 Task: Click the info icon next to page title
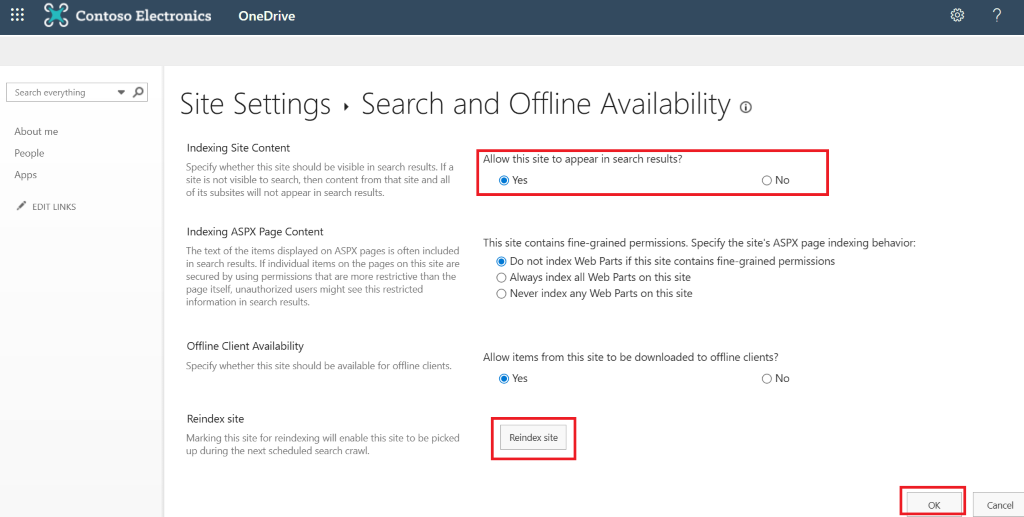point(746,107)
